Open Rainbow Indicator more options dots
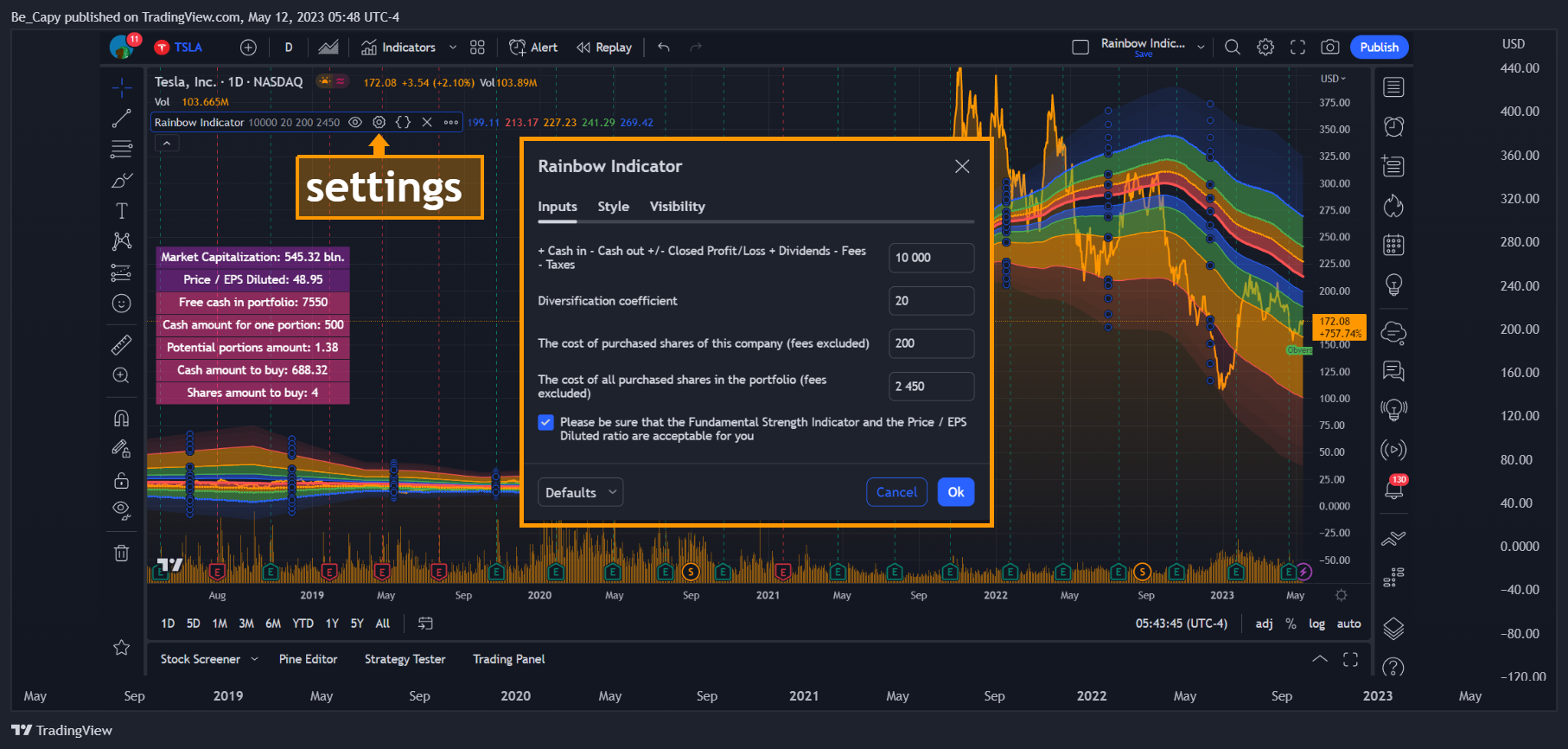1568x749 pixels. tap(451, 123)
